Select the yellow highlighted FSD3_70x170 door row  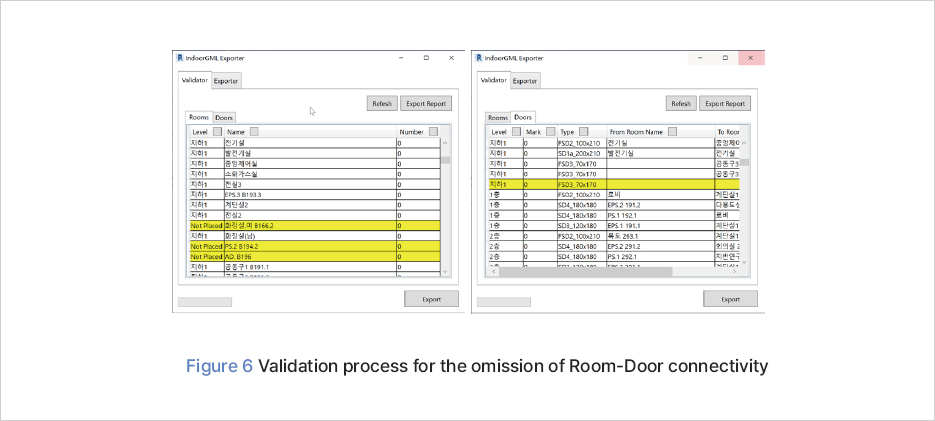(x=614, y=184)
